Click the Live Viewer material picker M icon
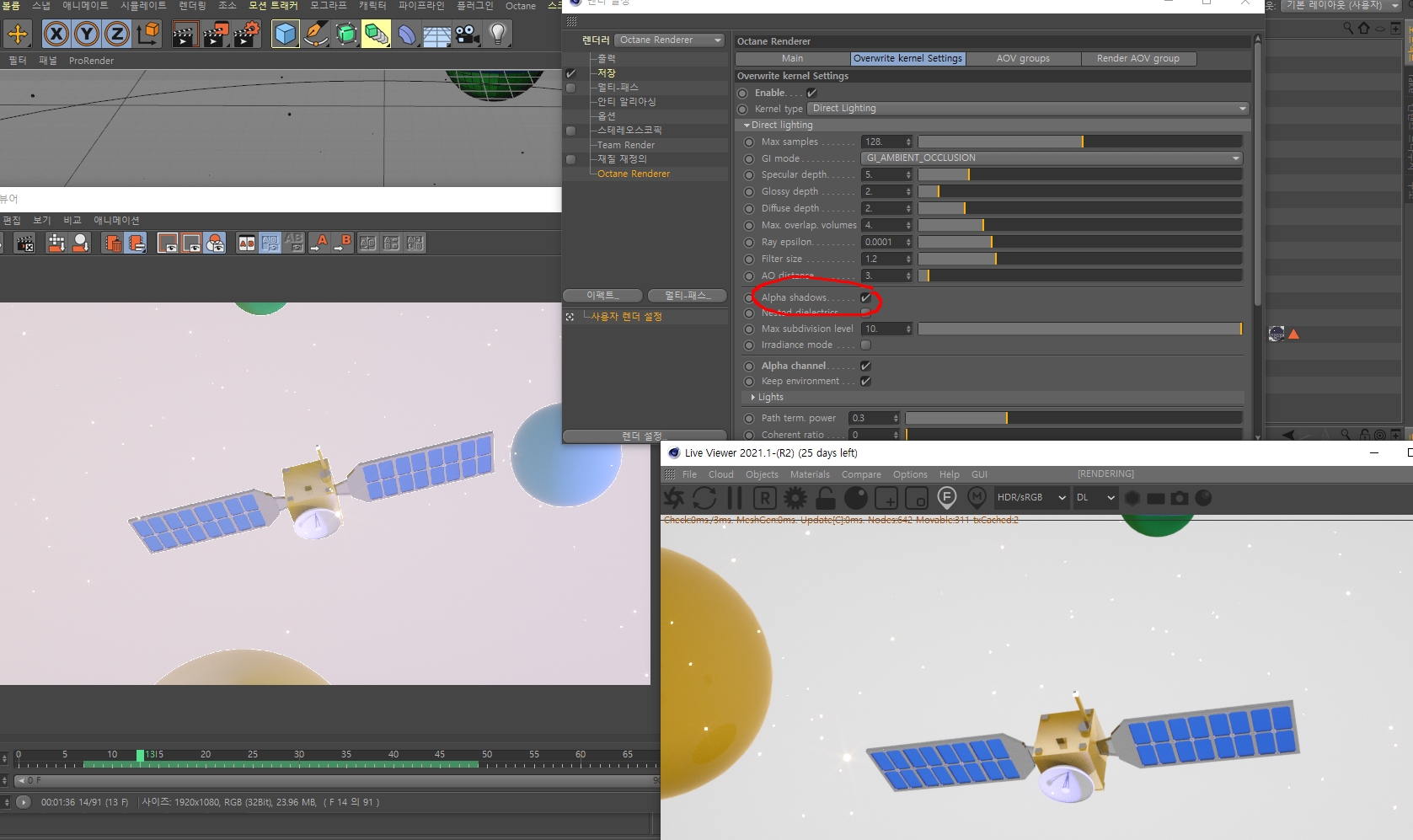Image resolution: width=1413 pixels, height=840 pixels. (x=977, y=498)
